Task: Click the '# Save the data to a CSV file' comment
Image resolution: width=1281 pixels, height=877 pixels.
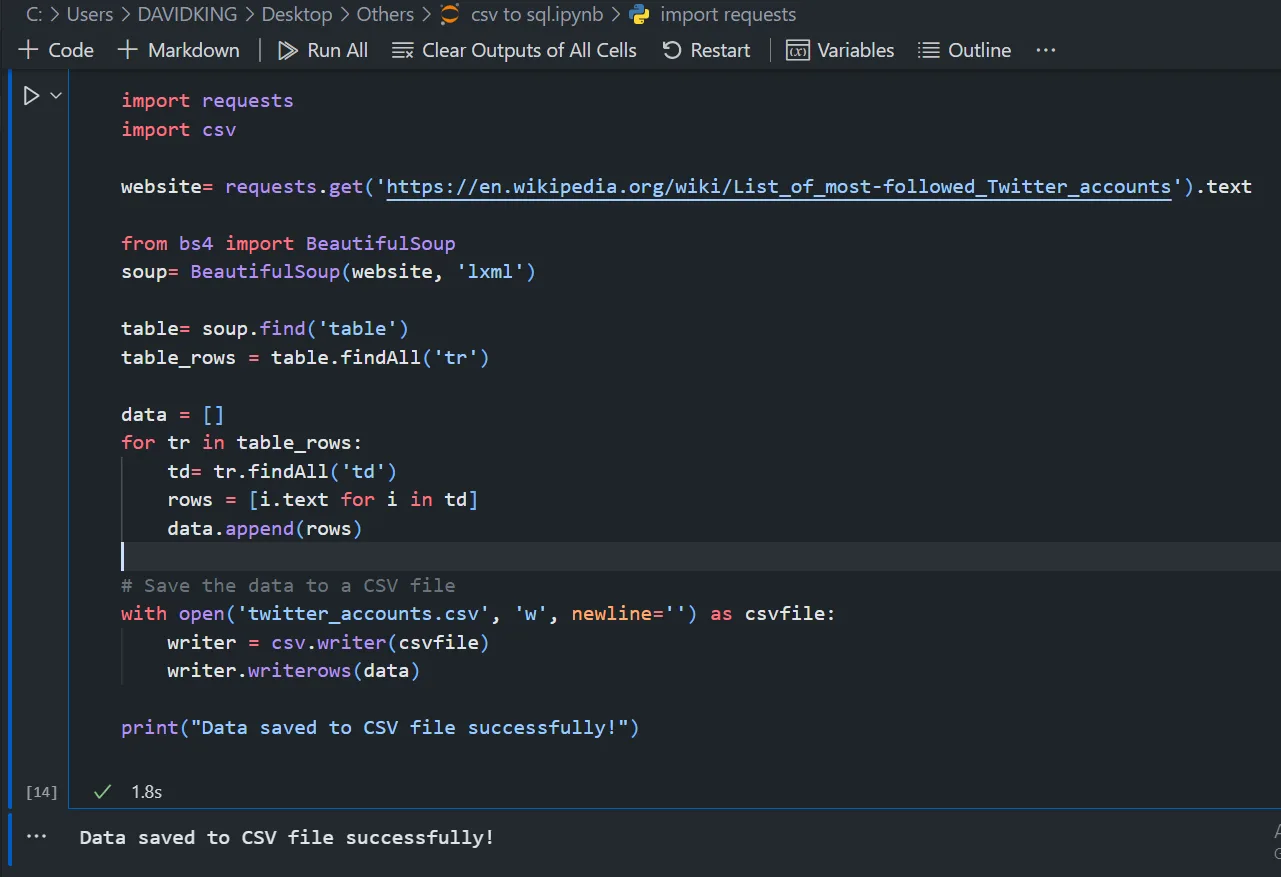Action: [x=288, y=585]
